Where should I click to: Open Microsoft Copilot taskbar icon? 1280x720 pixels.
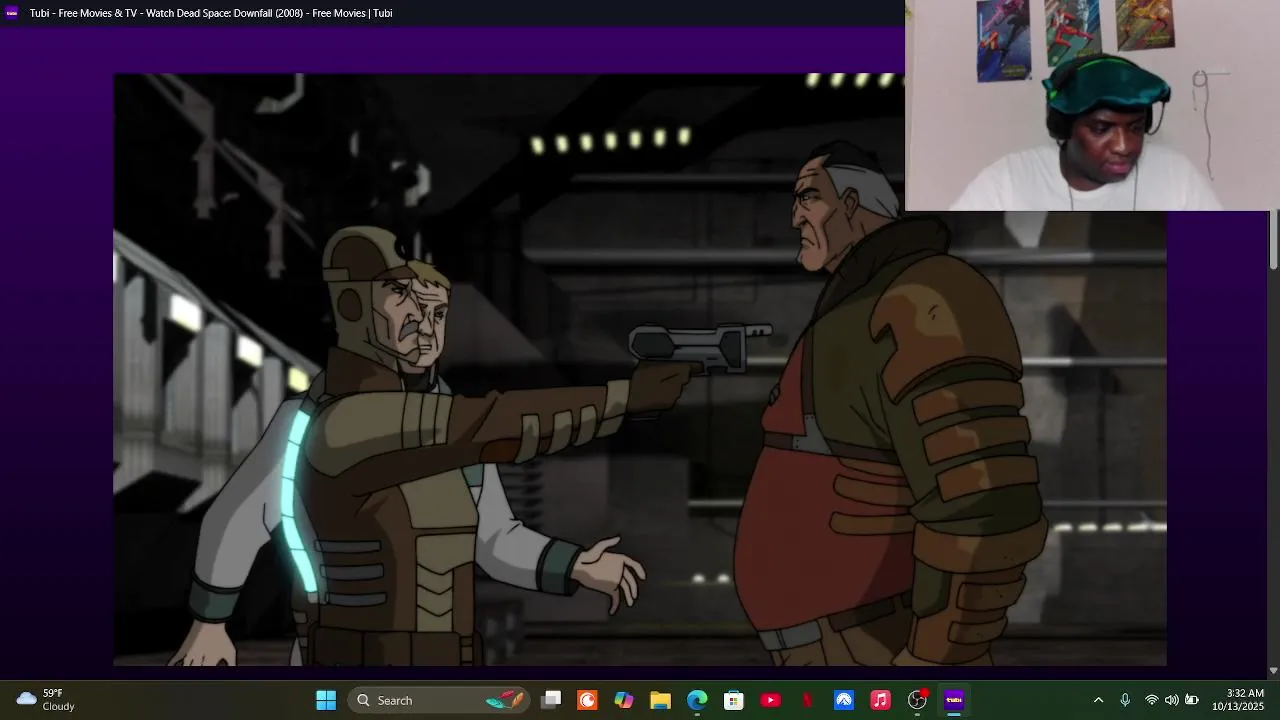point(624,700)
